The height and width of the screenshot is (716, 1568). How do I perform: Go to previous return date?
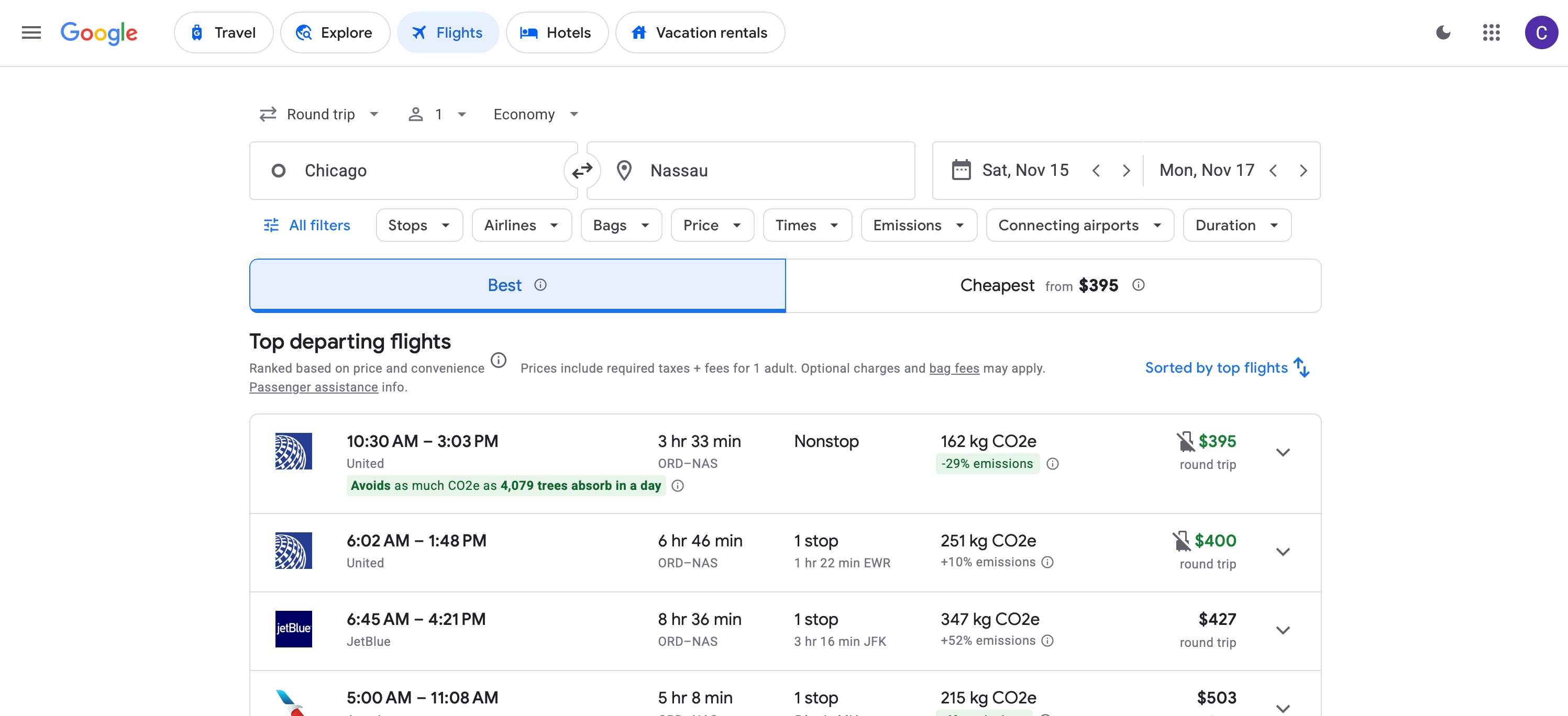[1273, 171]
